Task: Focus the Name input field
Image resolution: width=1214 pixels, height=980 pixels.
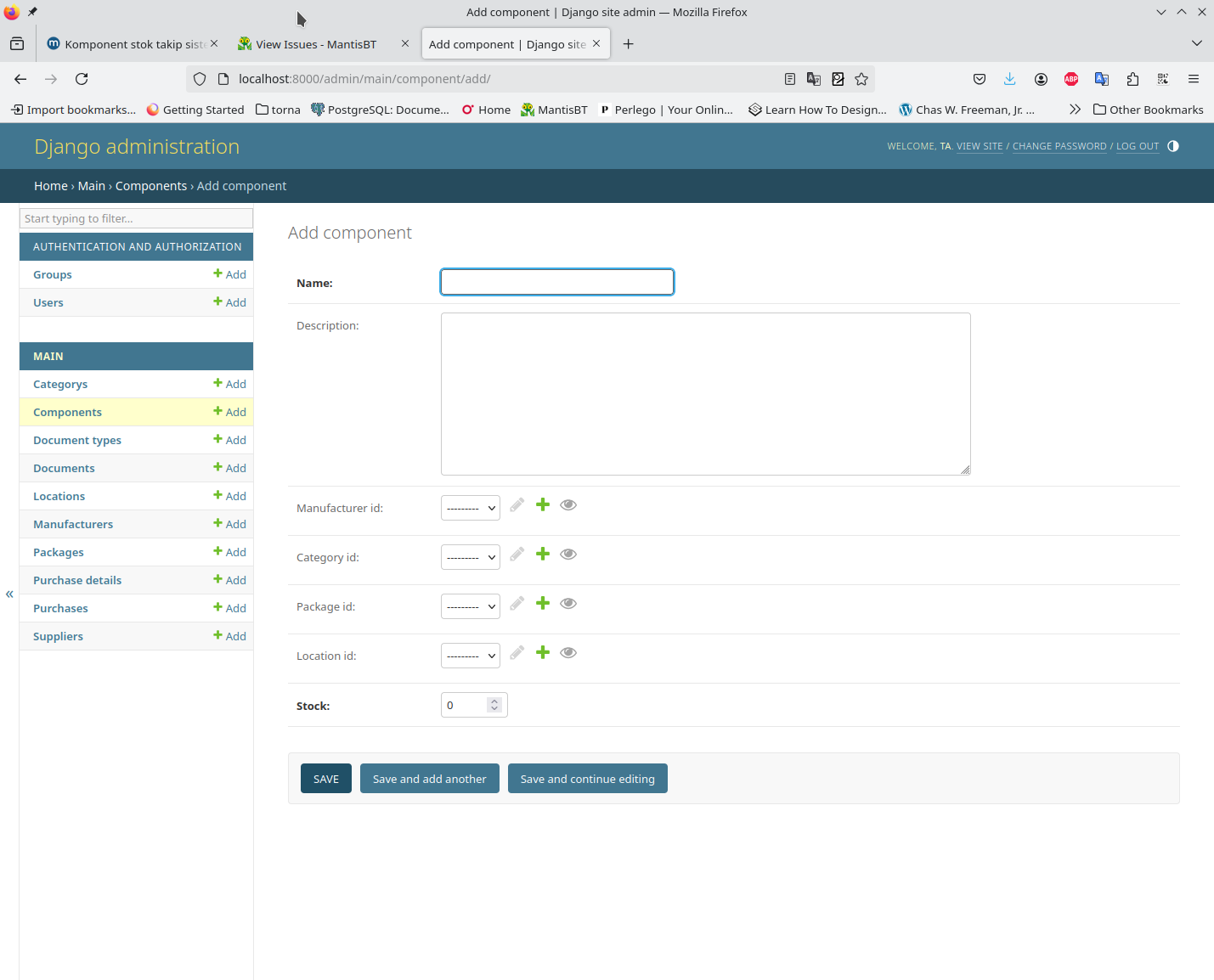Action: pos(557,282)
